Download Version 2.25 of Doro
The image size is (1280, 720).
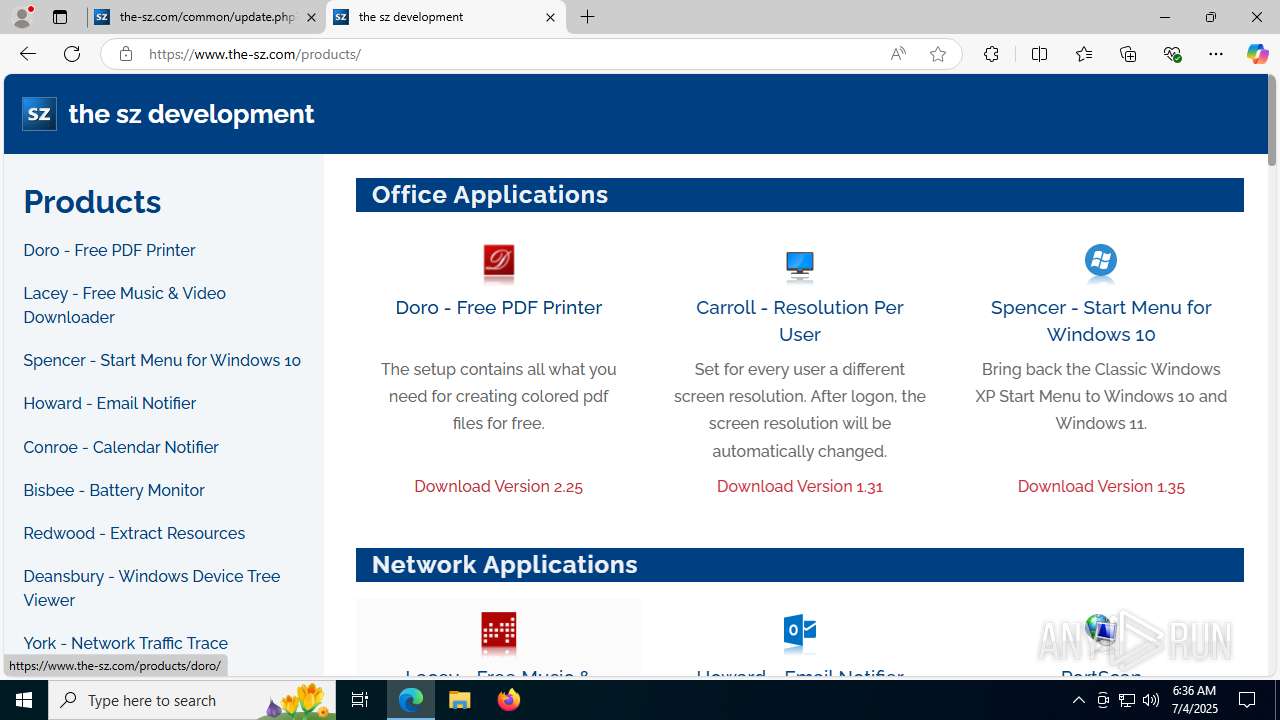pos(498,486)
